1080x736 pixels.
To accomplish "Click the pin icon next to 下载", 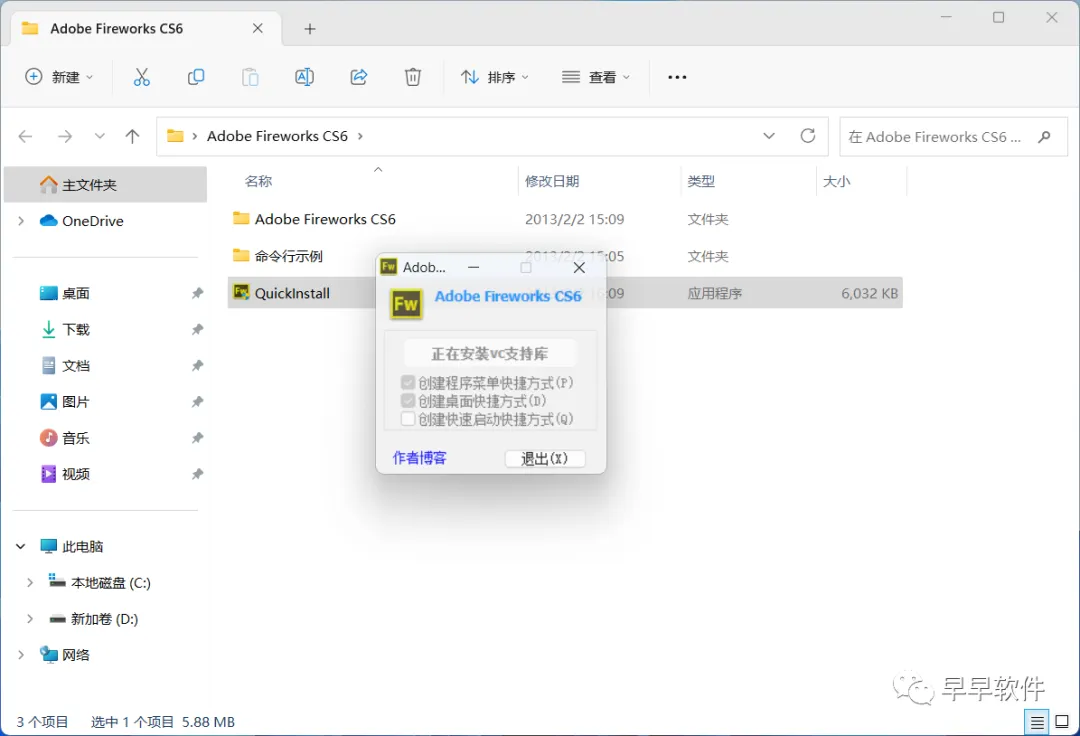I will coord(198,329).
